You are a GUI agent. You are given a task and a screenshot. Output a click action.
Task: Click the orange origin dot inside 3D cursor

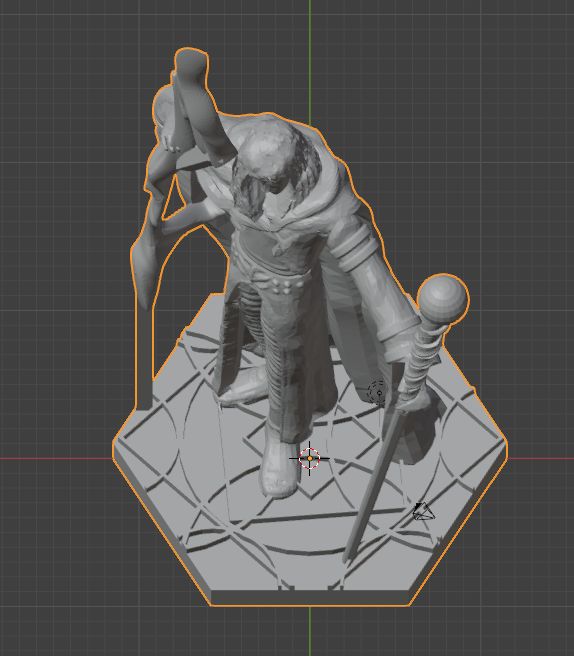(310, 458)
